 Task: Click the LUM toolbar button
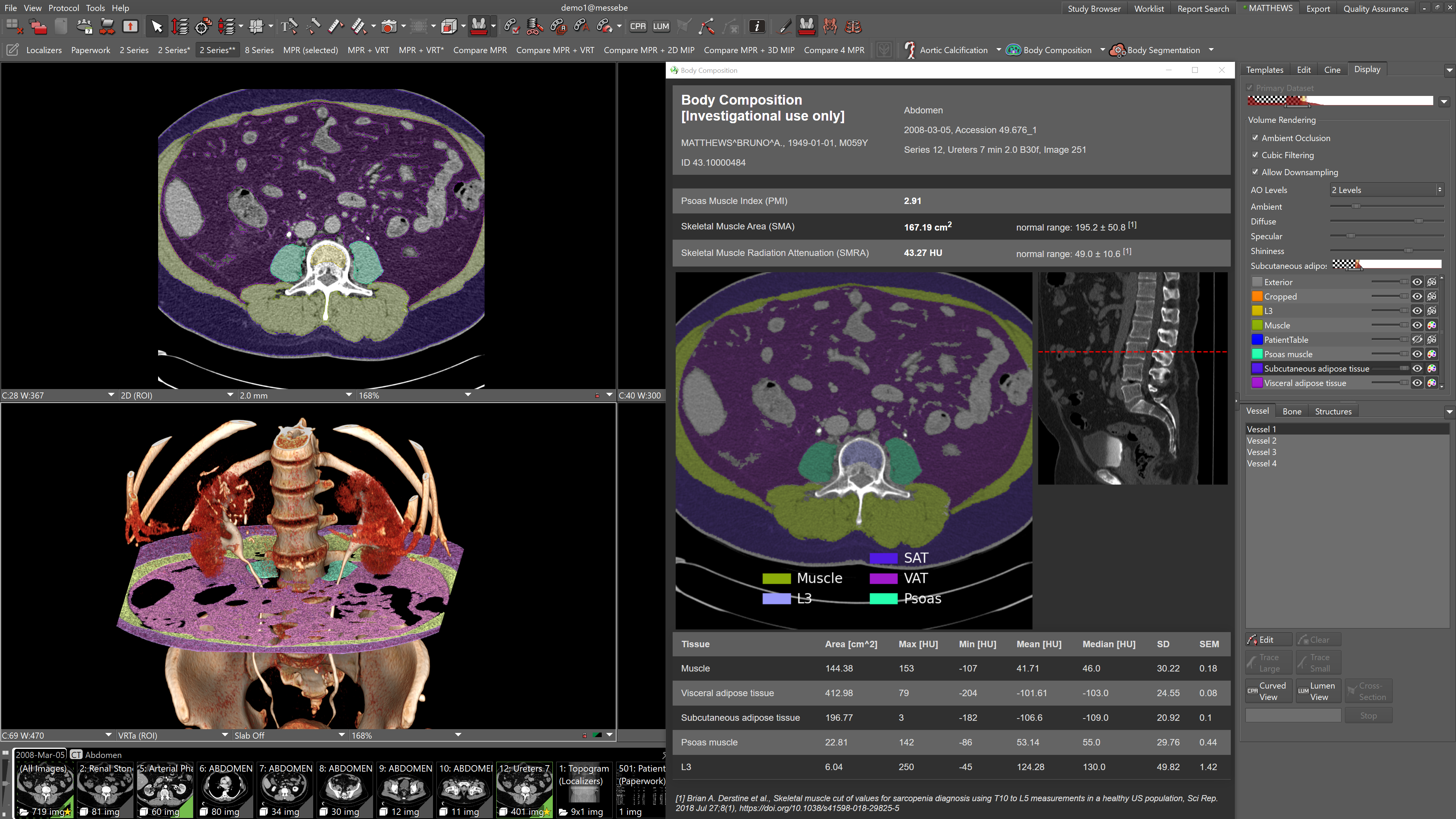click(x=661, y=27)
